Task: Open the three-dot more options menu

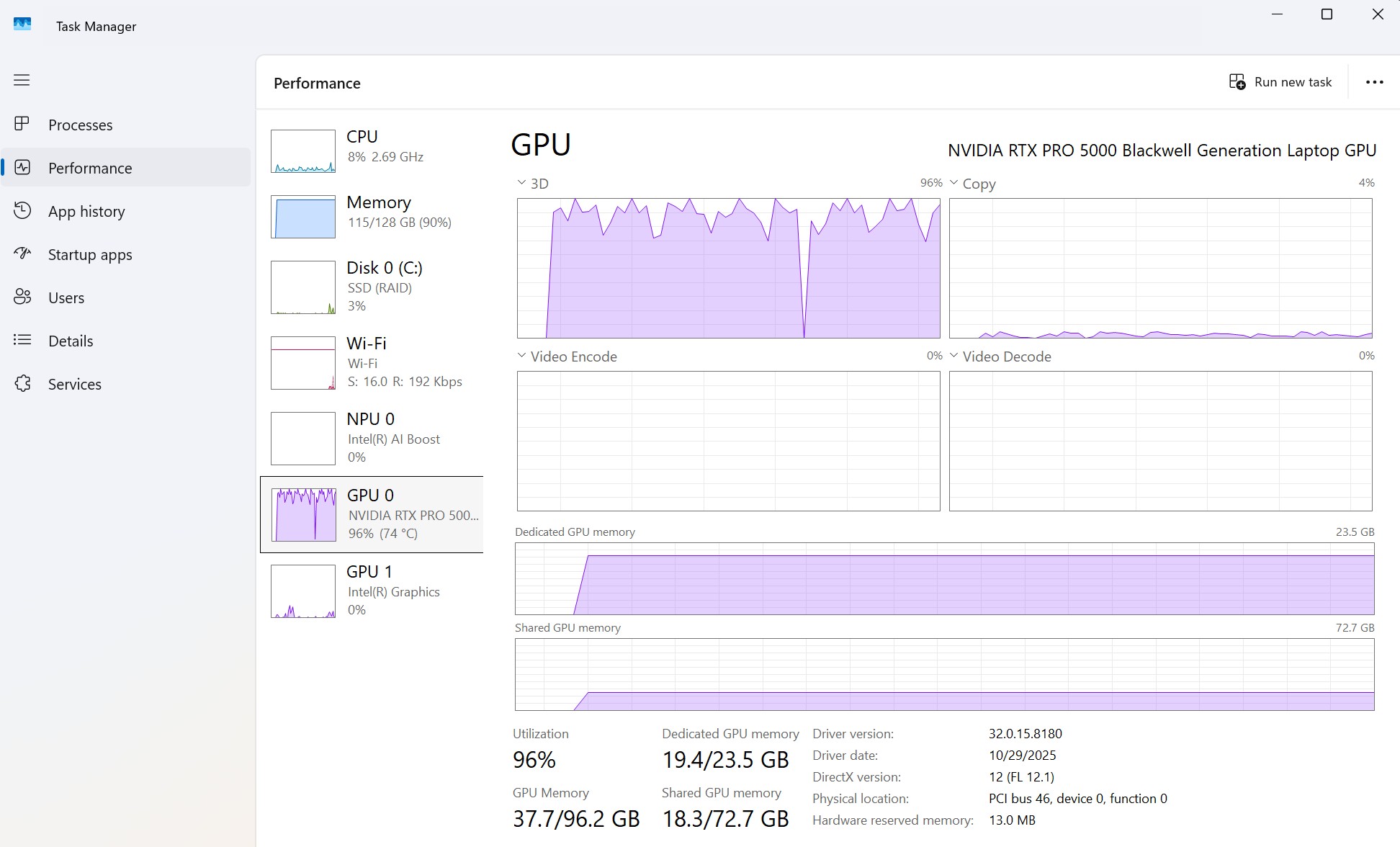Action: pyautogui.click(x=1374, y=82)
